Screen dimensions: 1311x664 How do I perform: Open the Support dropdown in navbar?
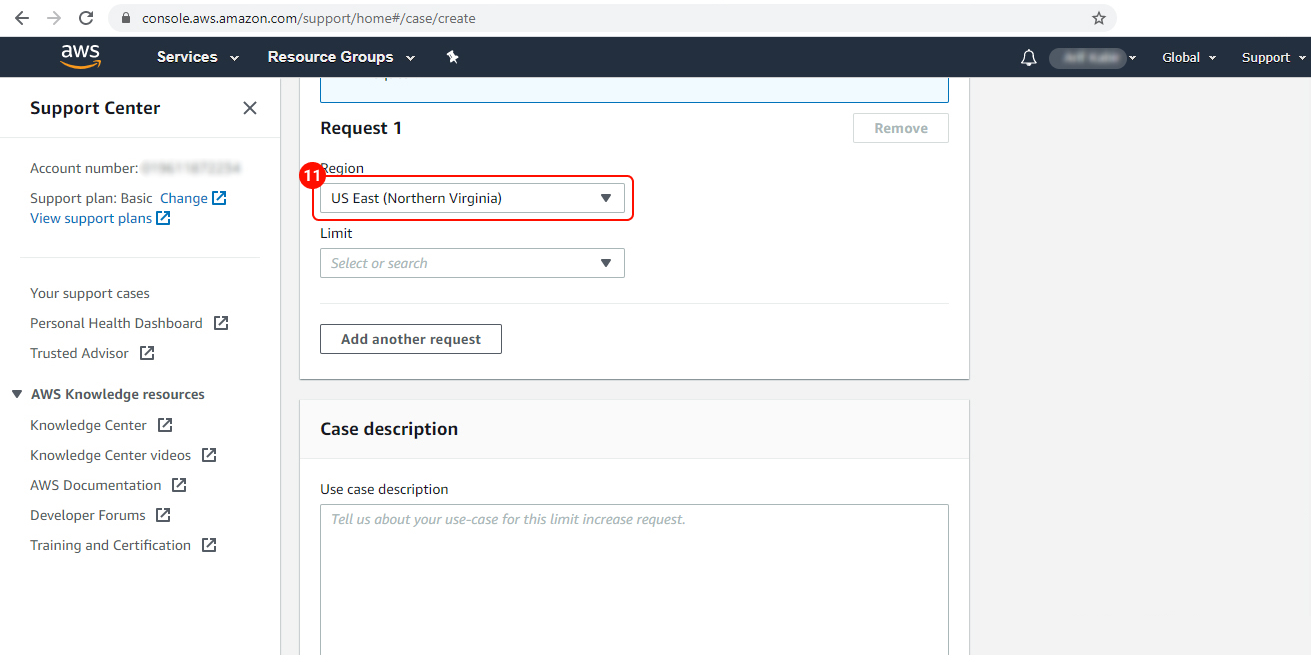pos(1274,58)
